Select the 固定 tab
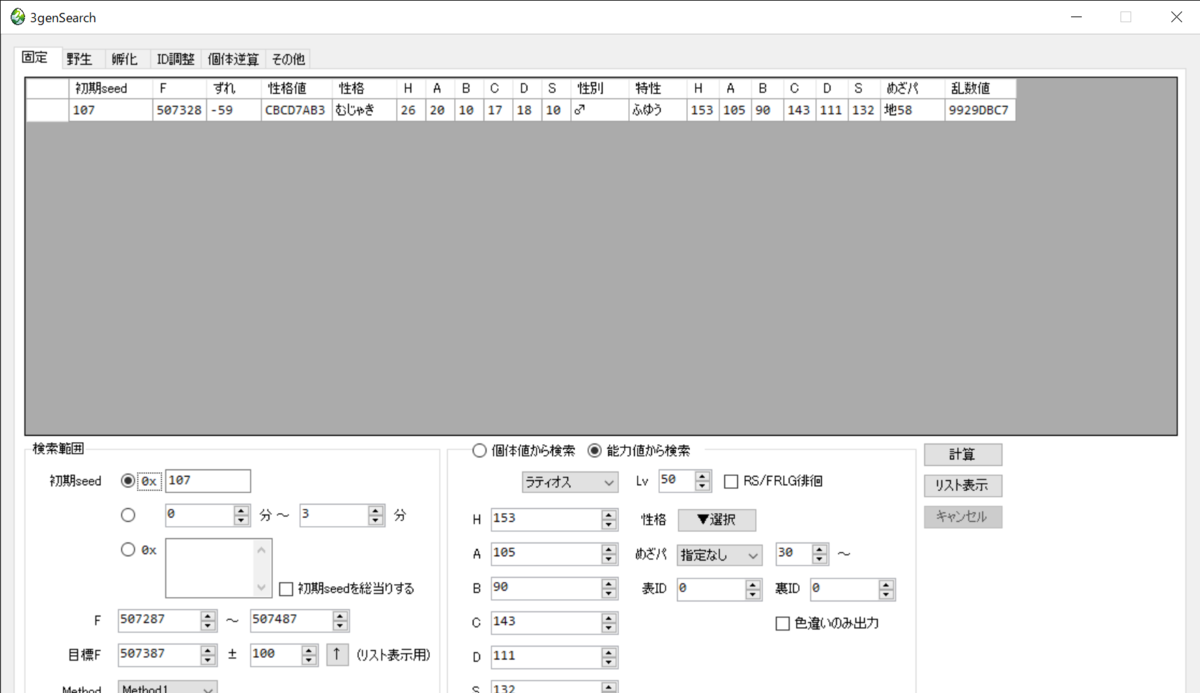The image size is (1200, 693). click(x=35, y=57)
